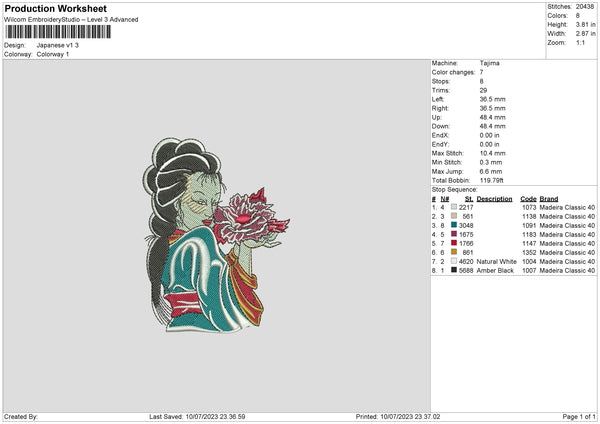The width and height of the screenshot is (600, 424).
Task: Click 'Madeira Classic 40' in the Amber Black row
Action: tap(567, 270)
